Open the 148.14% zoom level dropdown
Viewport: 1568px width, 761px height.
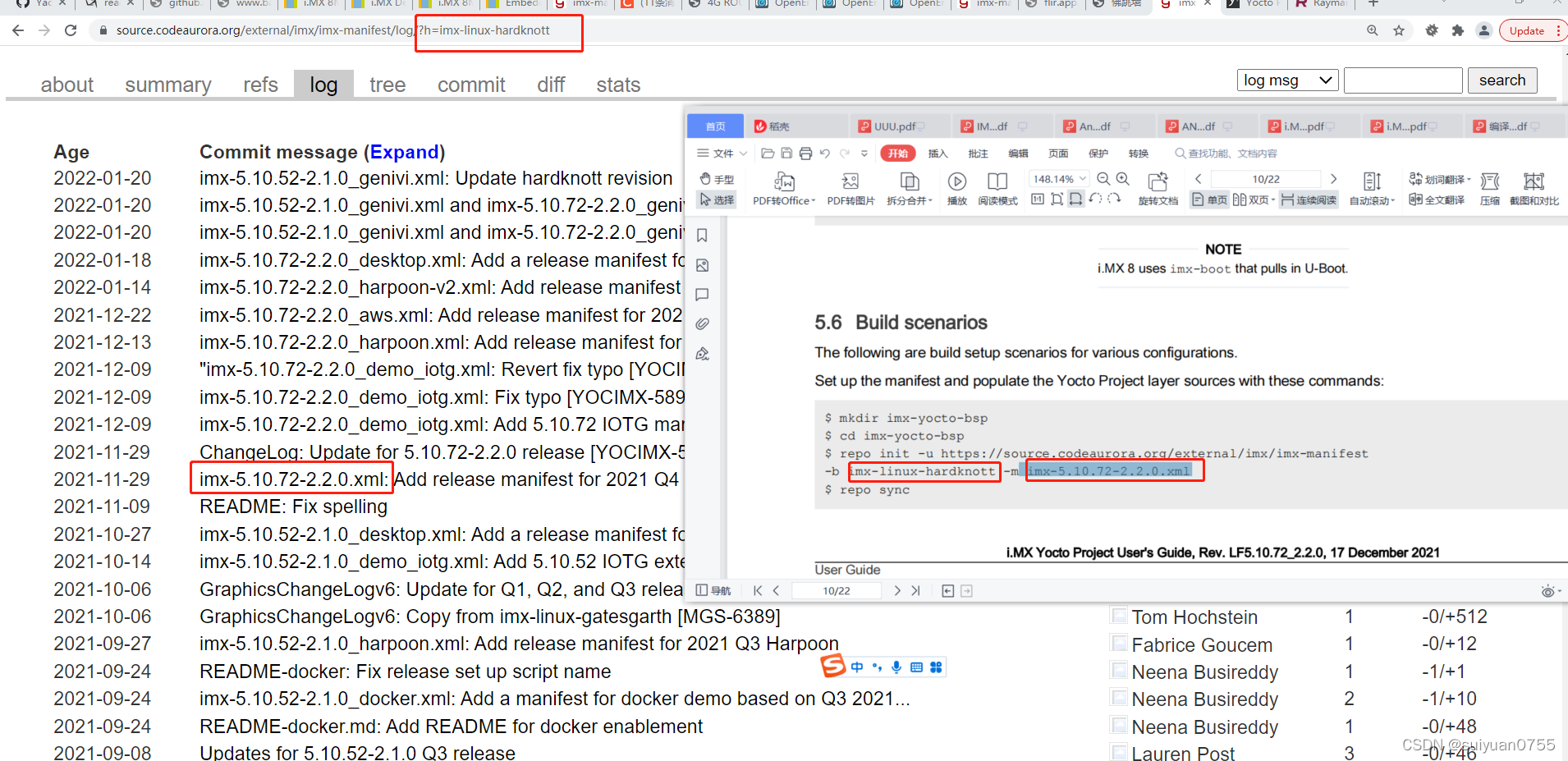(x=1083, y=179)
